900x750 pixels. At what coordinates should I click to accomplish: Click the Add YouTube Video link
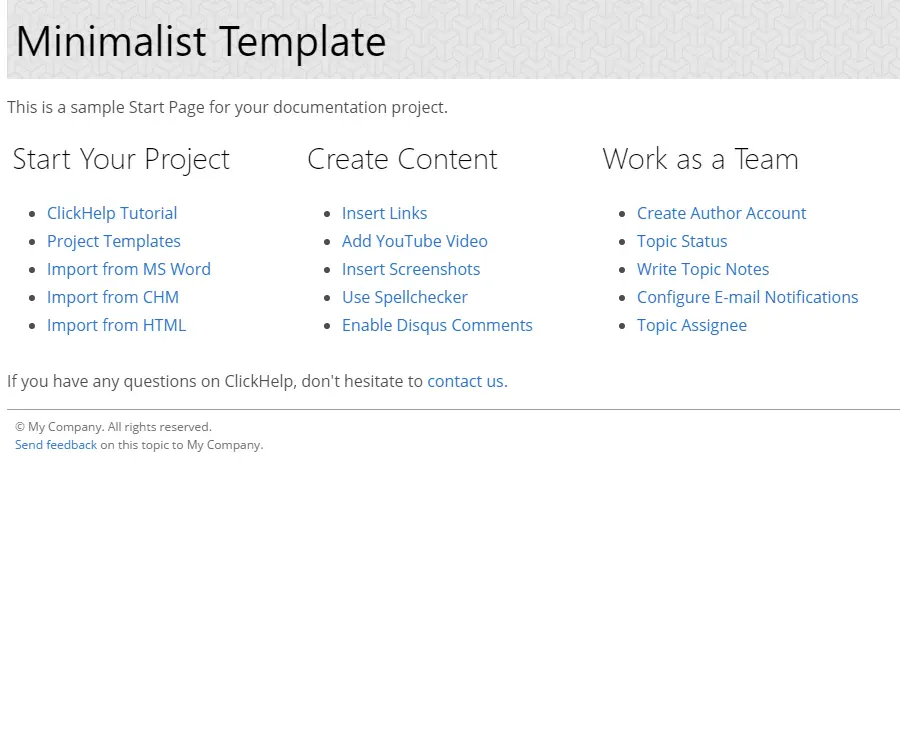tap(415, 241)
